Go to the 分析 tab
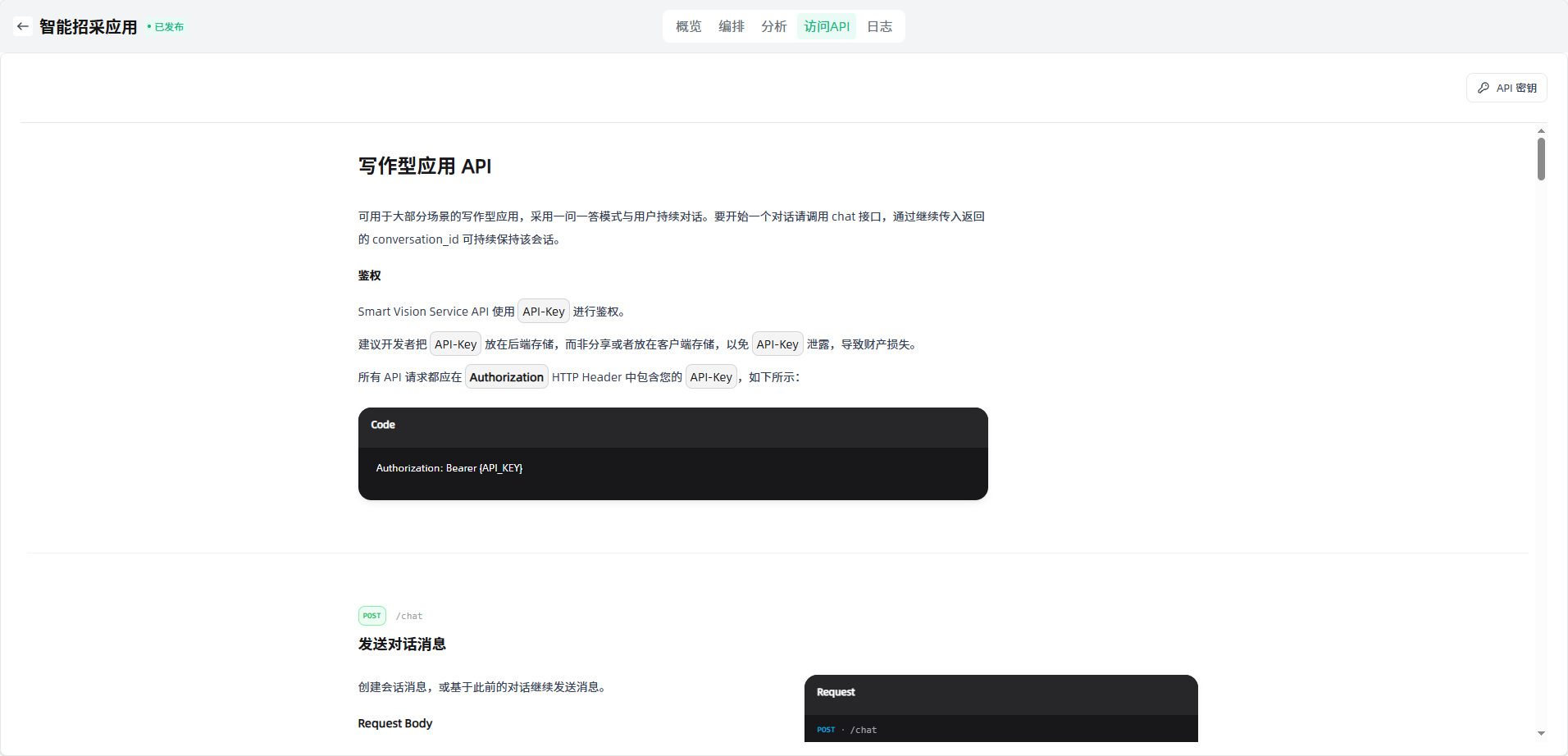Image resolution: width=1568 pixels, height=756 pixels. pyautogui.click(x=773, y=26)
